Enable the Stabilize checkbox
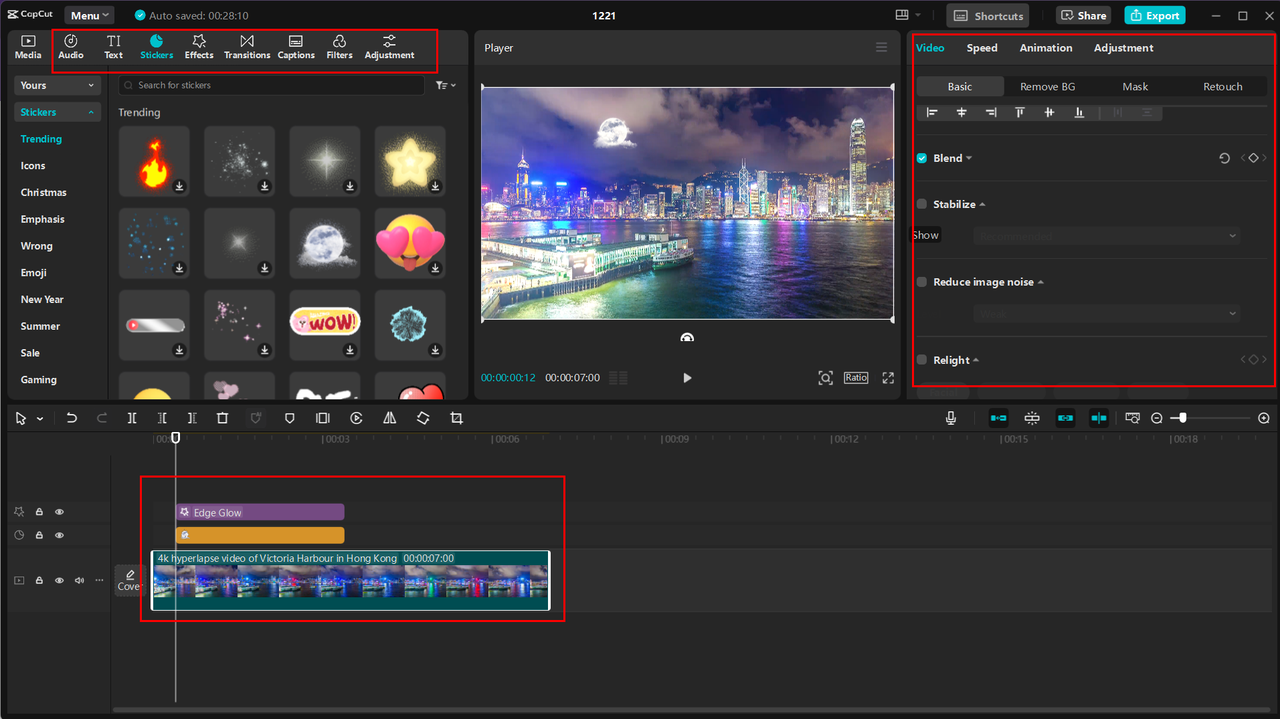The height and width of the screenshot is (719, 1280). [x=922, y=204]
